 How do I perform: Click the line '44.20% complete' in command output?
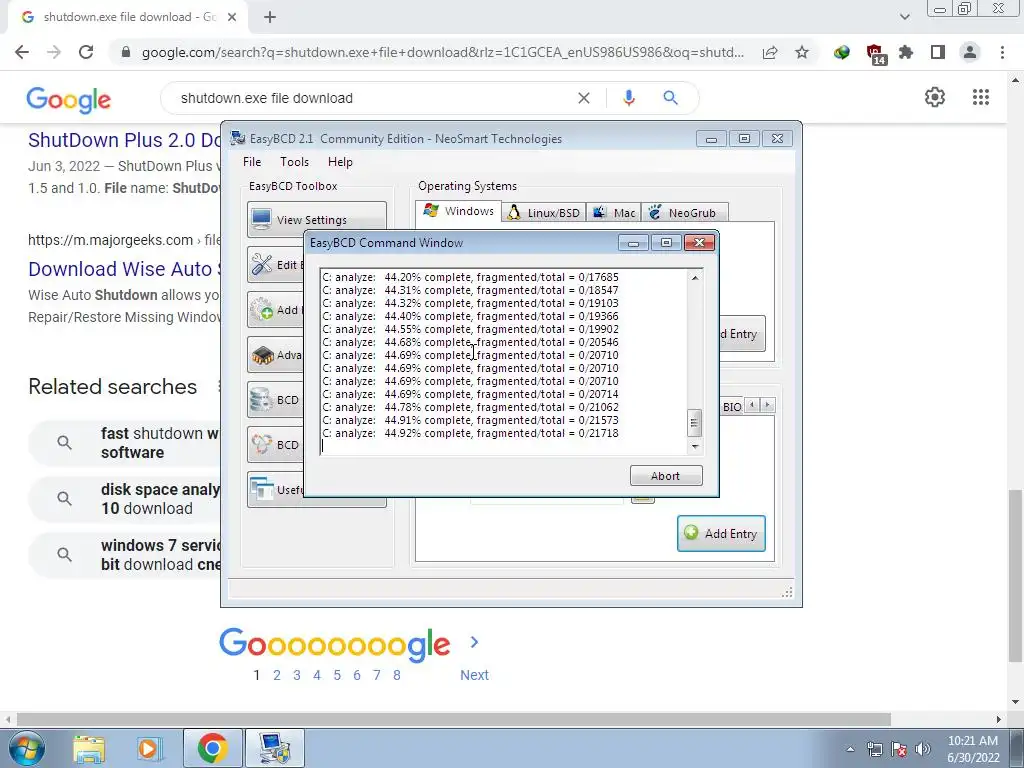click(470, 277)
